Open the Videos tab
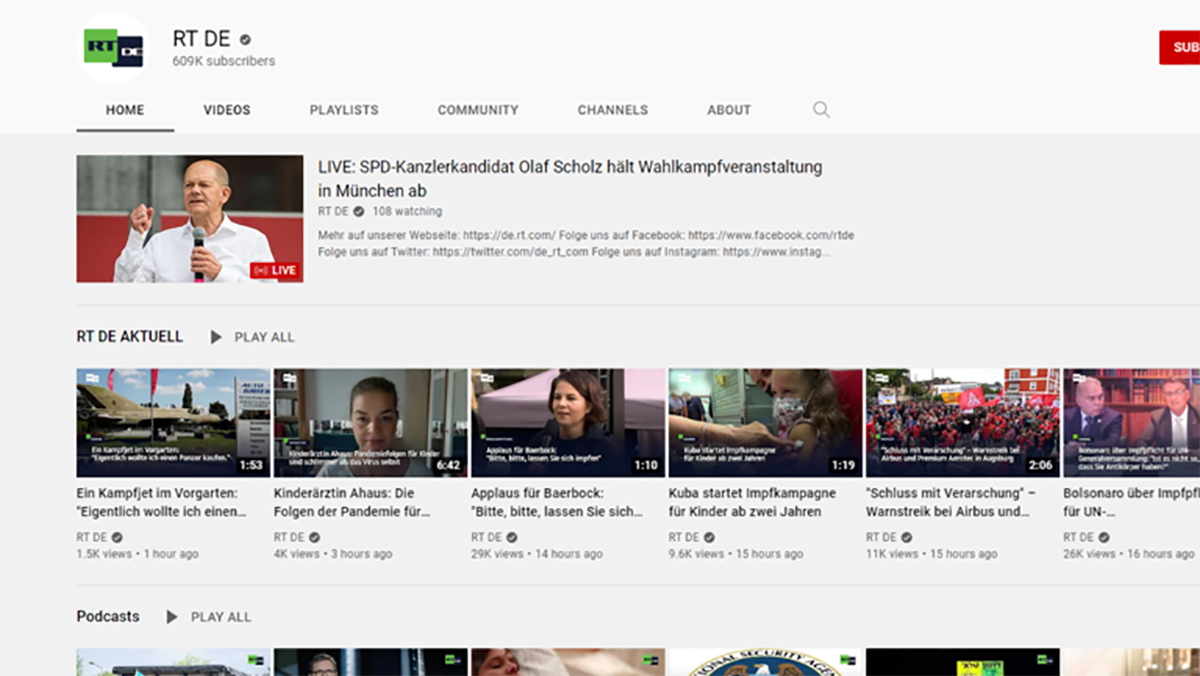The image size is (1200, 676). tap(227, 110)
